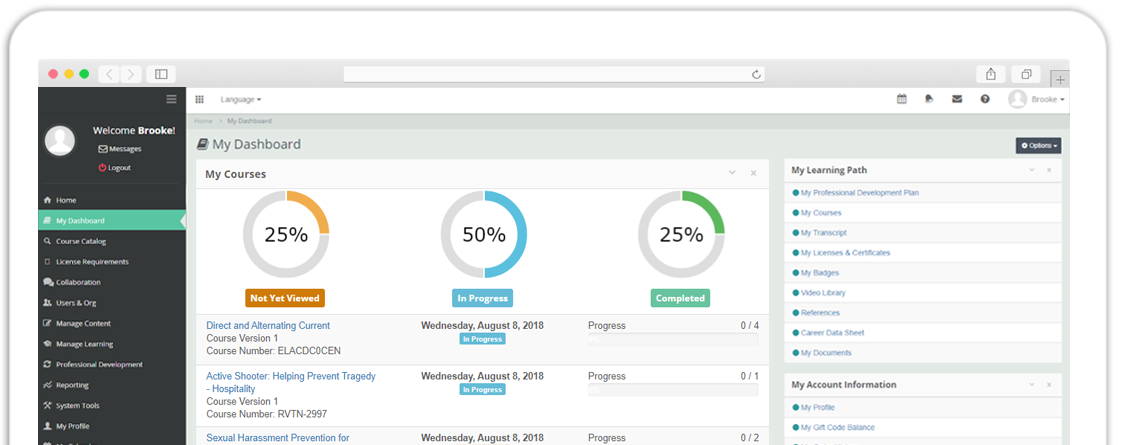Open Reporting in the sidebar
The image size is (1124, 445).
(x=112, y=385)
